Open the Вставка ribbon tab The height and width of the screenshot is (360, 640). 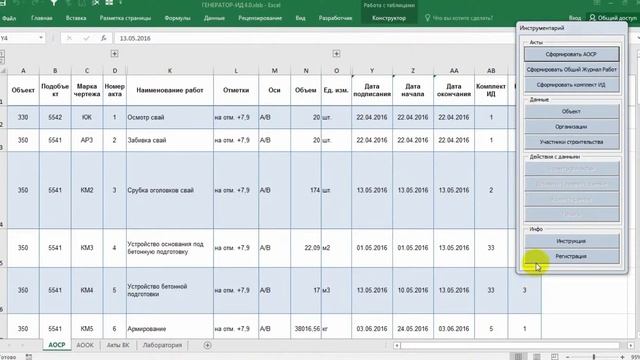[76, 18]
